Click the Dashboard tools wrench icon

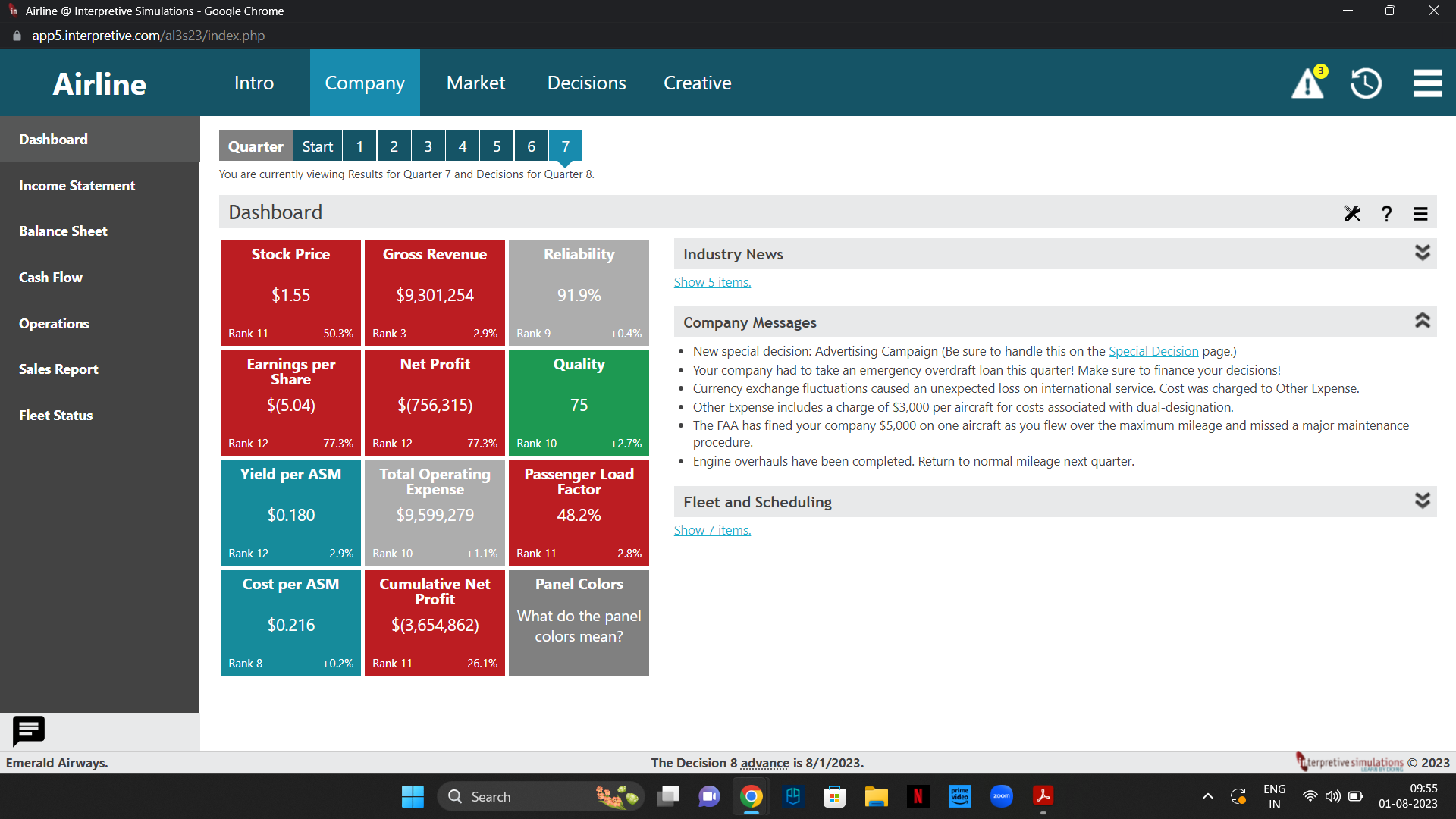(1352, 213)
